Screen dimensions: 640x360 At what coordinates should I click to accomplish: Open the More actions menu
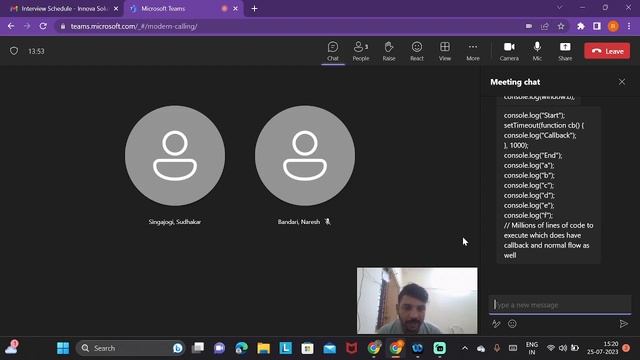coord(473,51)
